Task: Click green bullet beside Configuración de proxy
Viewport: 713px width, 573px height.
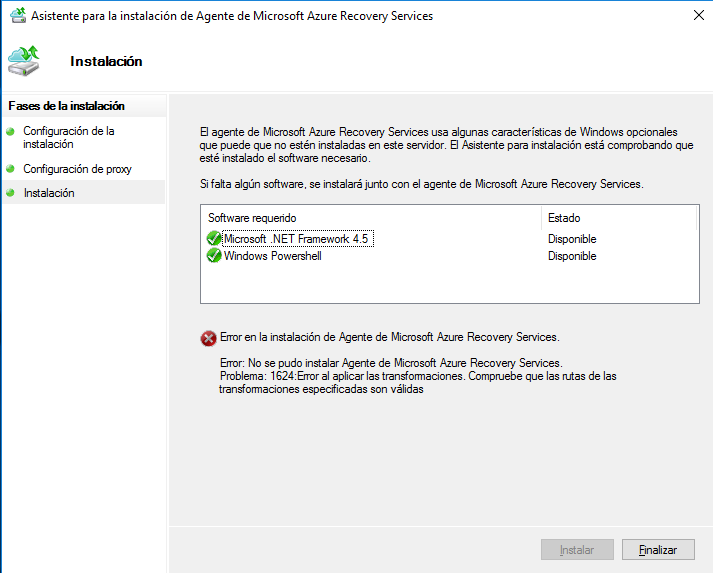Action: click(10, 169)
